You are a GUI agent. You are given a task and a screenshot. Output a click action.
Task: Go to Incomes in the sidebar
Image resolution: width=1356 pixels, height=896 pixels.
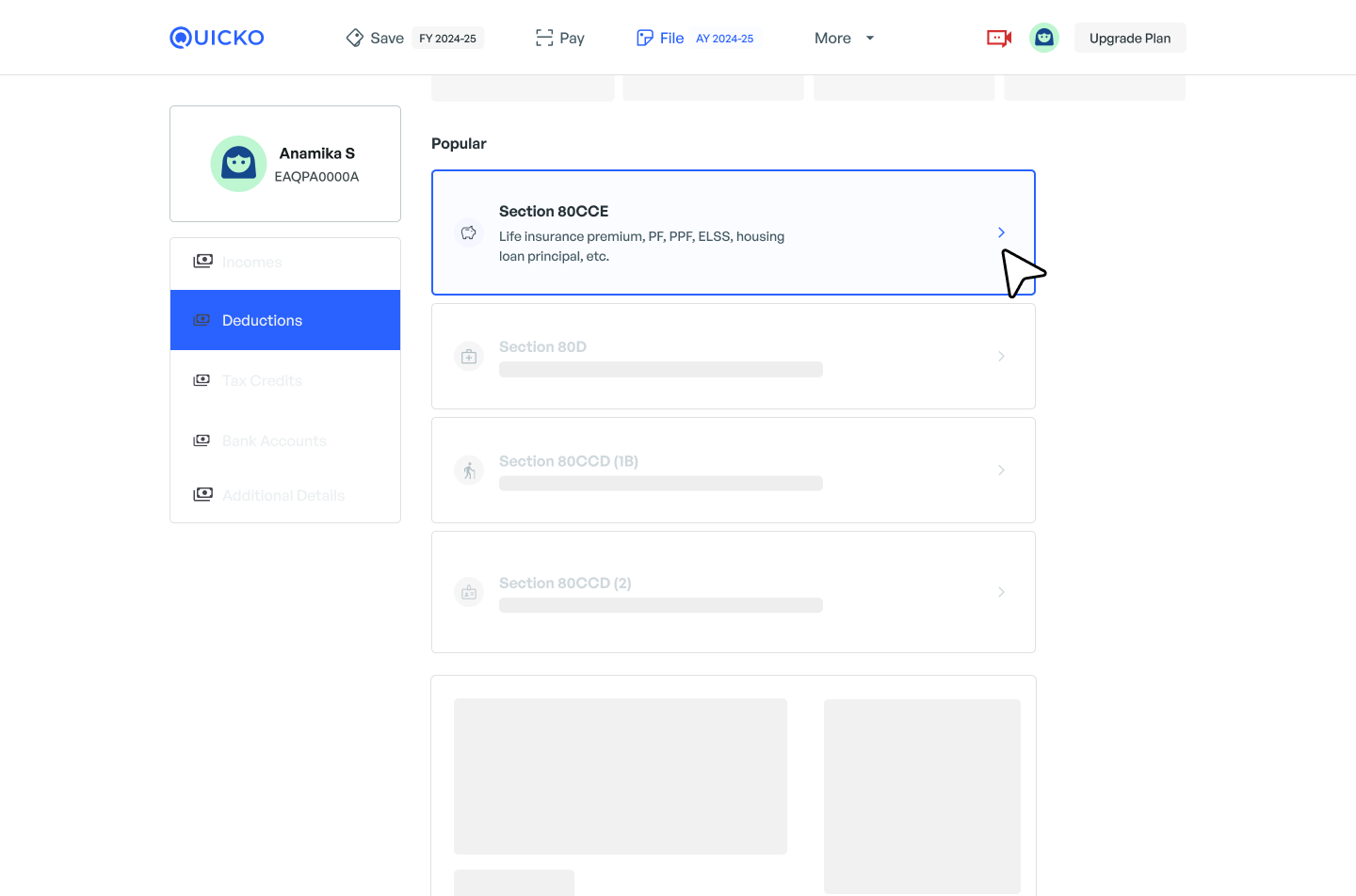point(251,262)
